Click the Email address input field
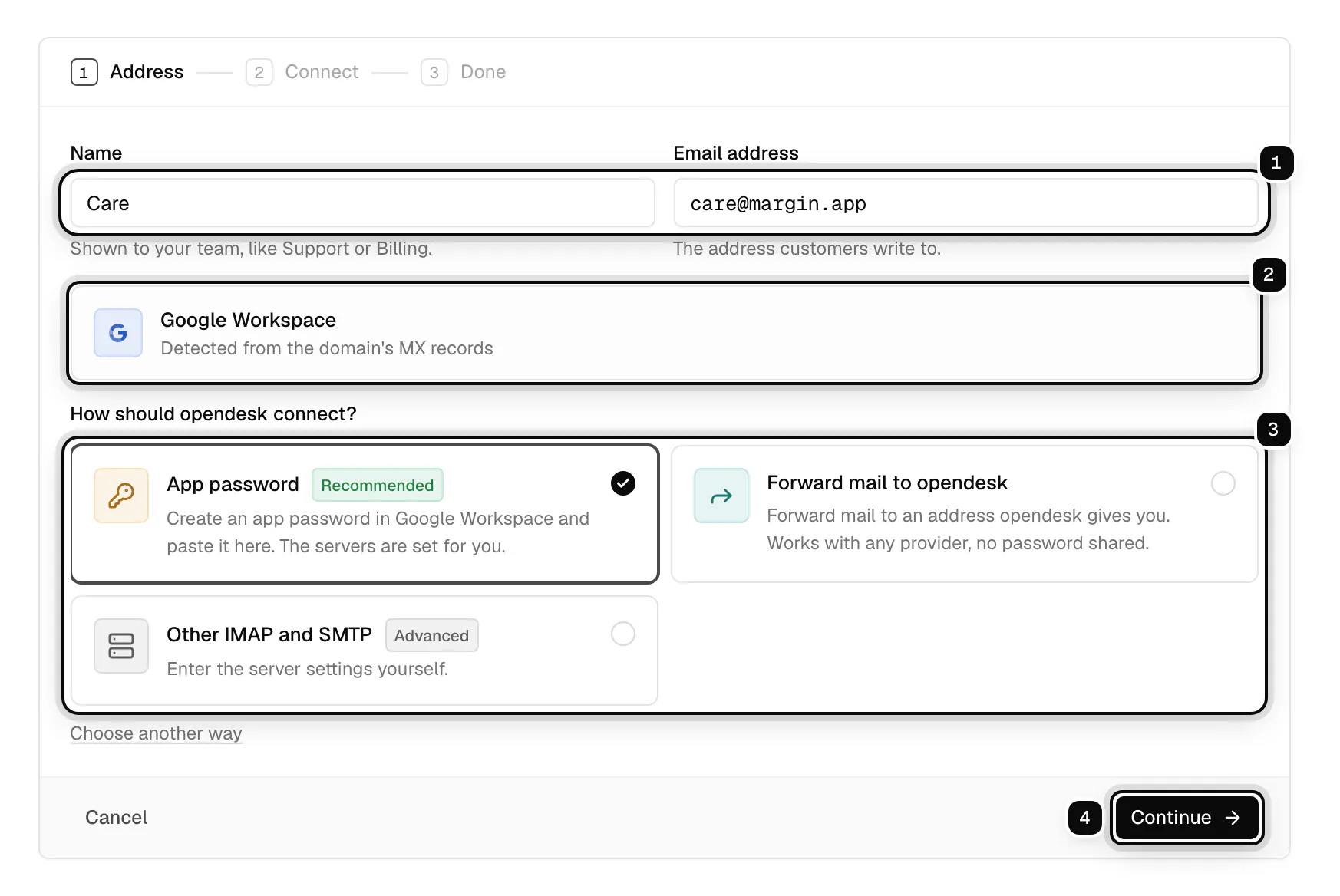Viewport: 1340px width, 896px height. coord(966,203)
